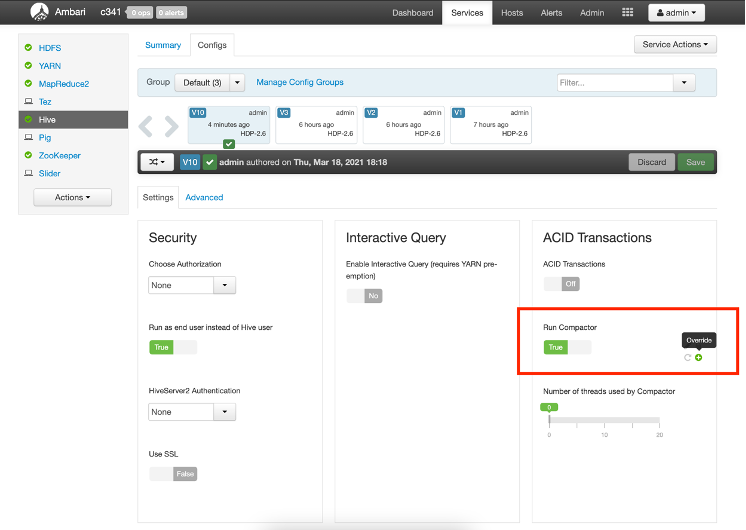Click the Ambari logo icon
This screenshot has width=746, height=530.
pyautogui.click(x=39, y=12)
